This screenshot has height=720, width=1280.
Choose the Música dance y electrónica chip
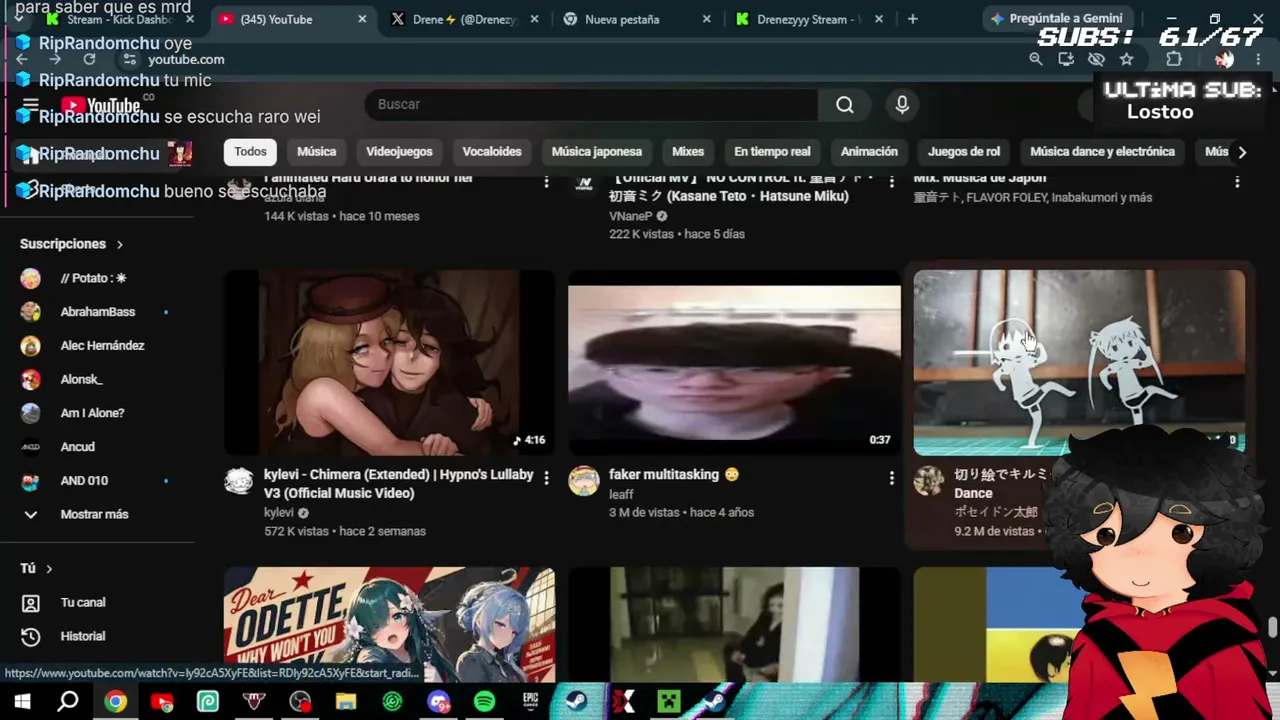coord(1102,152)
